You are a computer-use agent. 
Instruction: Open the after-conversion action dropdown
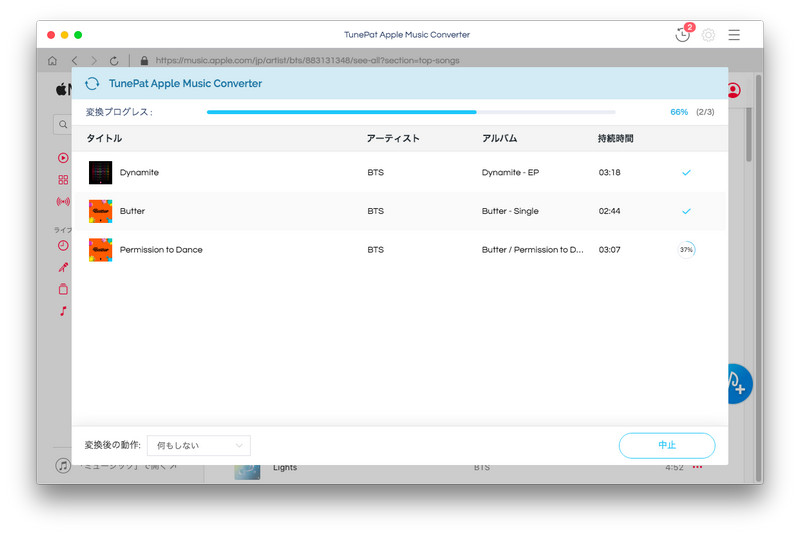199,446
